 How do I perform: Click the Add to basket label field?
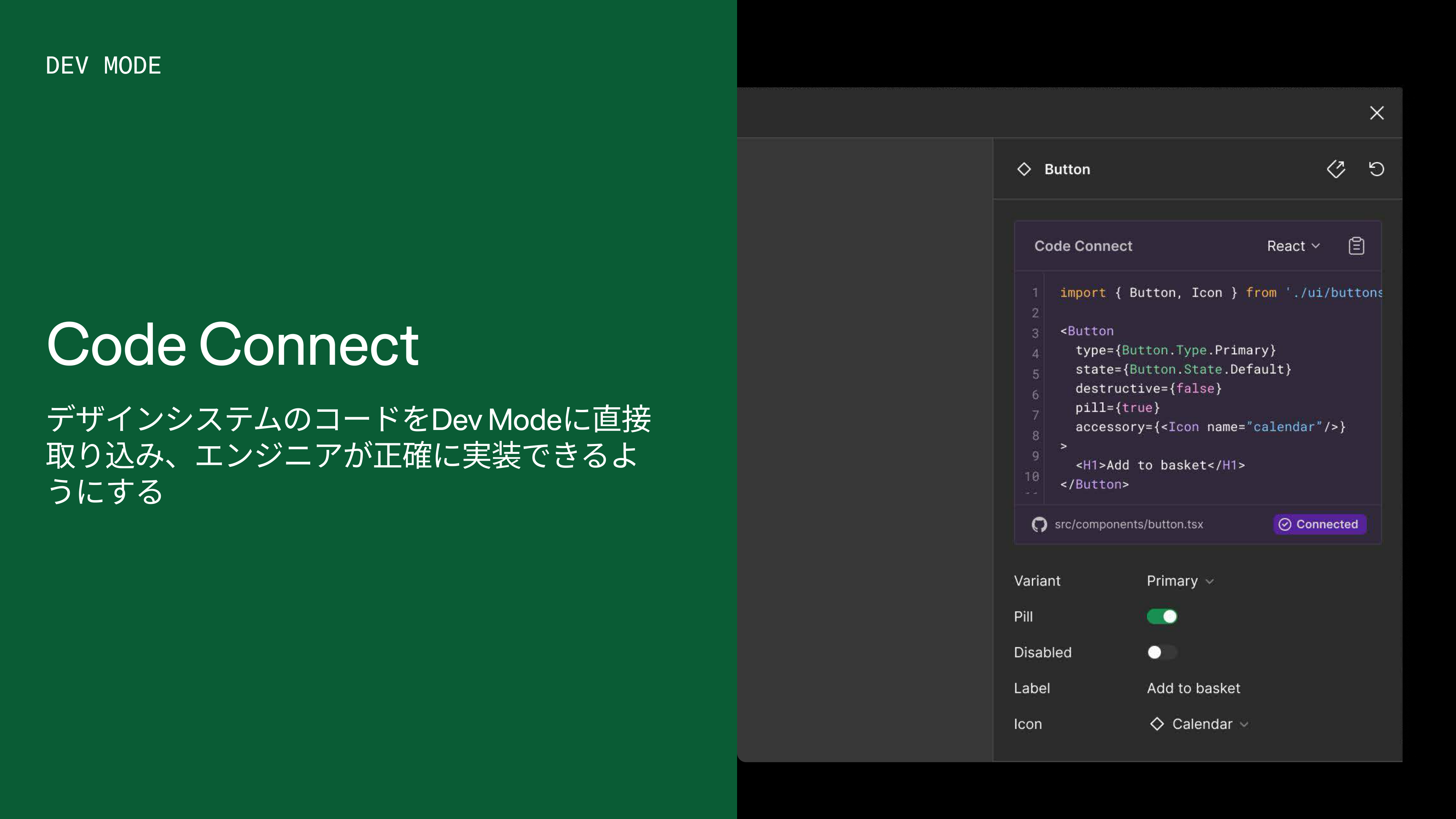click(1193, 689)
